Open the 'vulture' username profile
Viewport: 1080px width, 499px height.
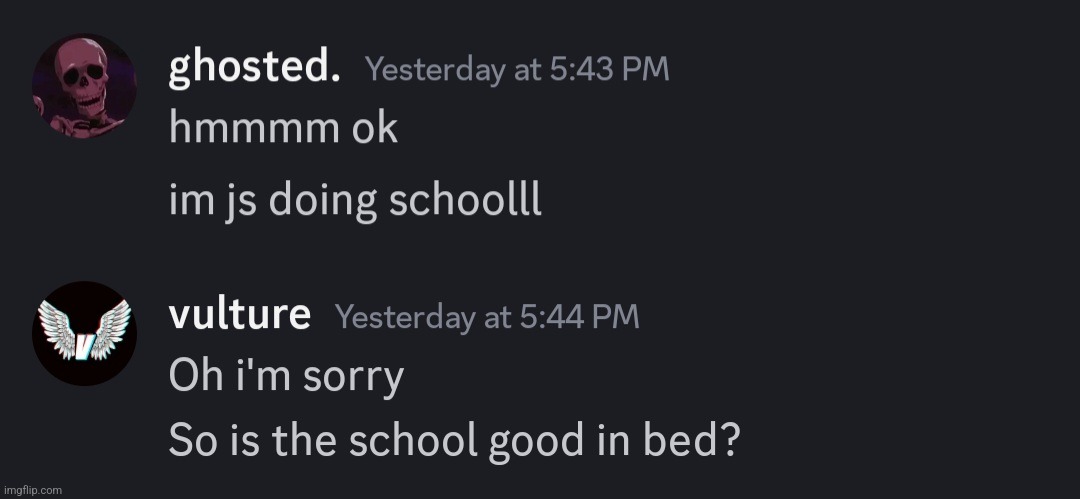coord(240,316)
